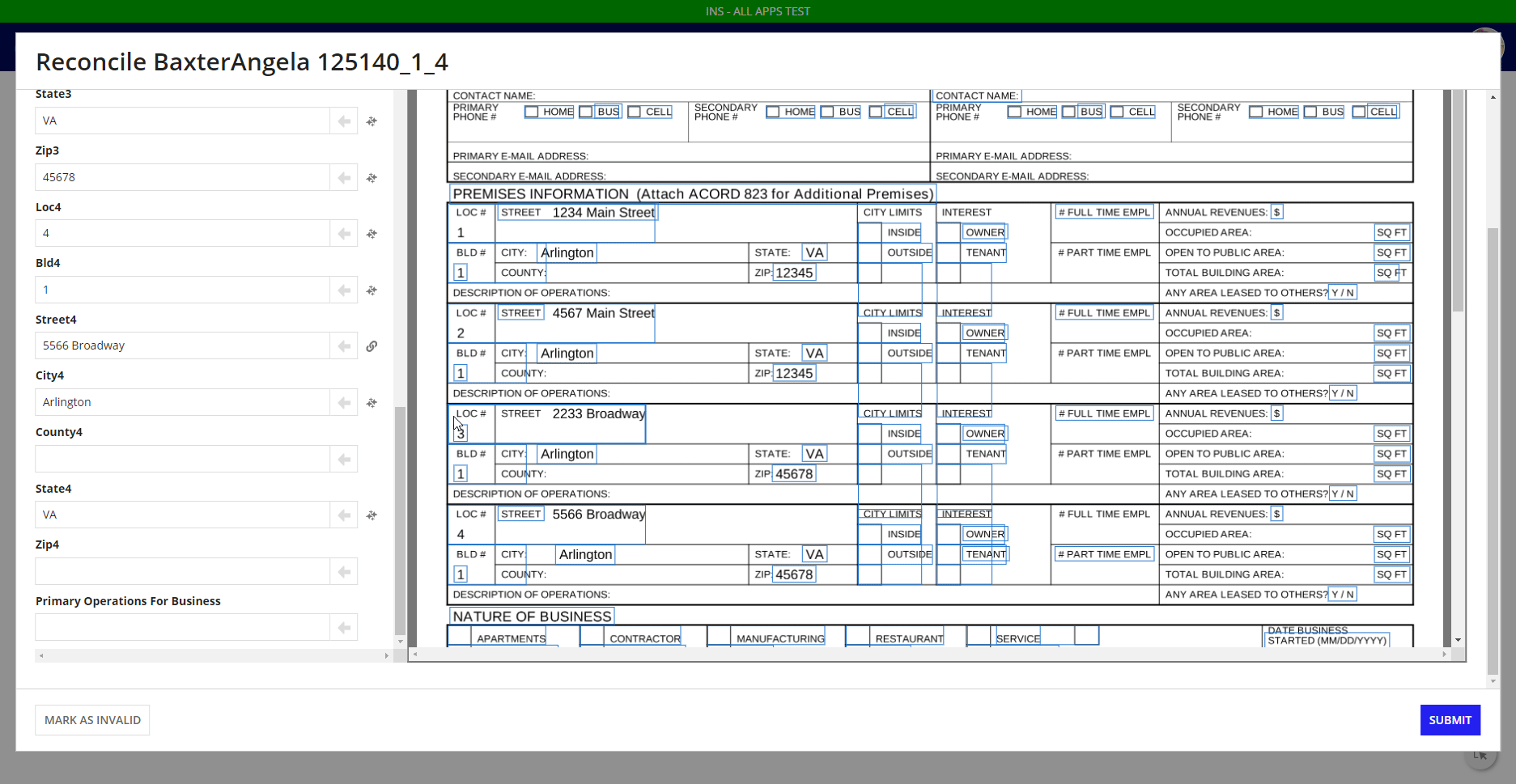Click the document viewer's vertical scrollbar thumb

click(1458, 201)
